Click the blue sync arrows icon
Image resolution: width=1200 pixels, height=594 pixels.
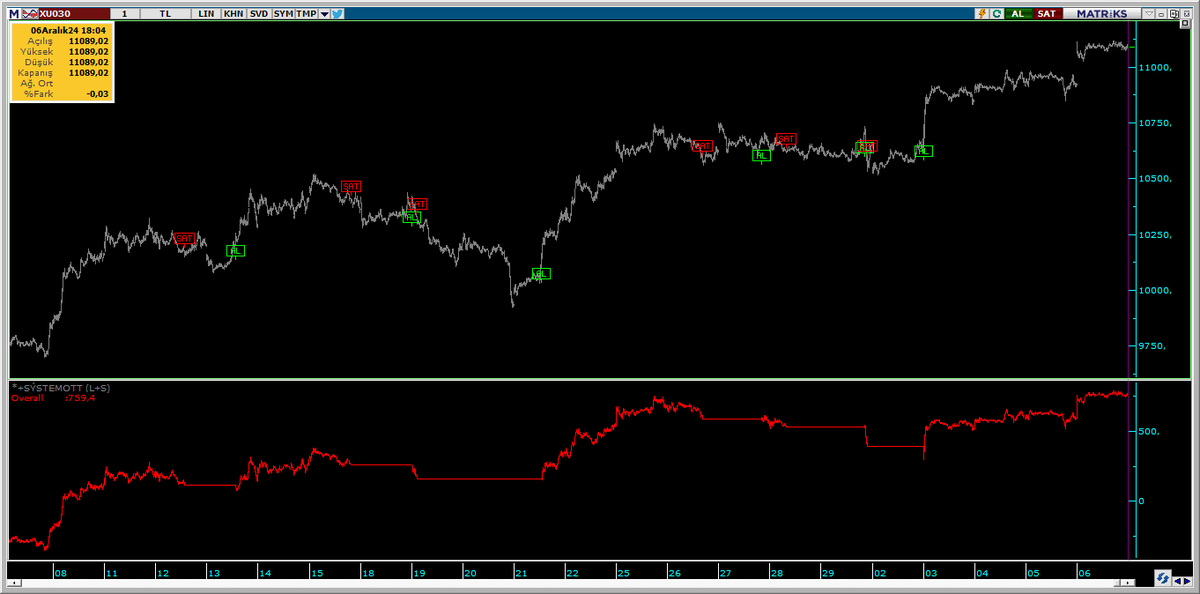coord(1163,578)
